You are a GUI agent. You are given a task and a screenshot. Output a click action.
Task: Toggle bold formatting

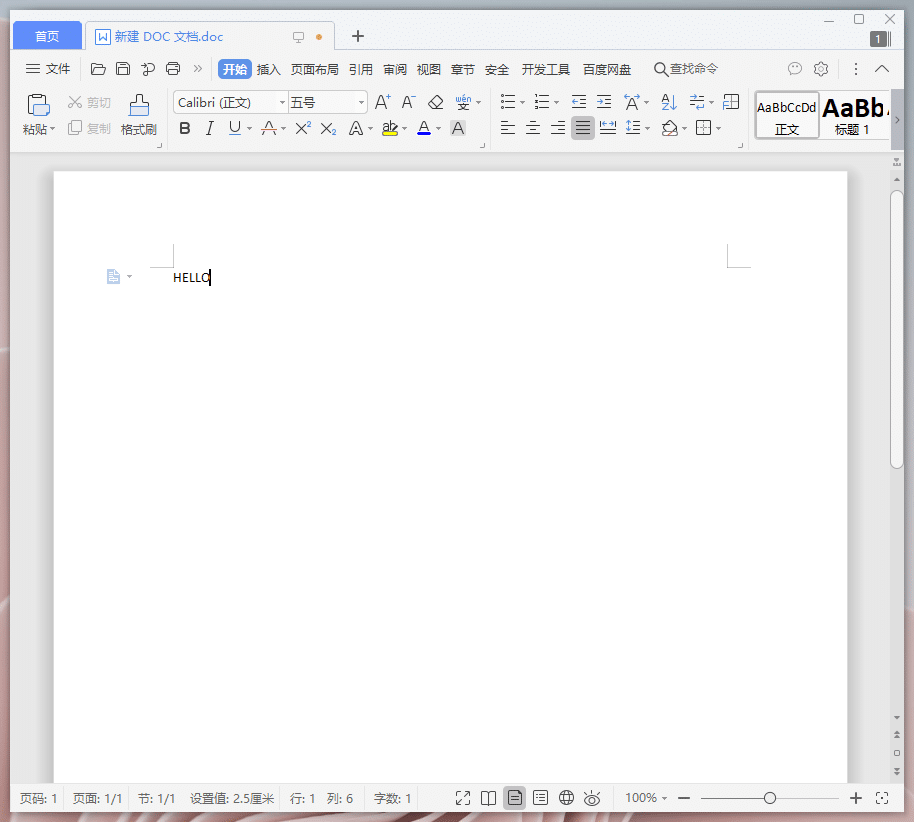coord(185,128)
